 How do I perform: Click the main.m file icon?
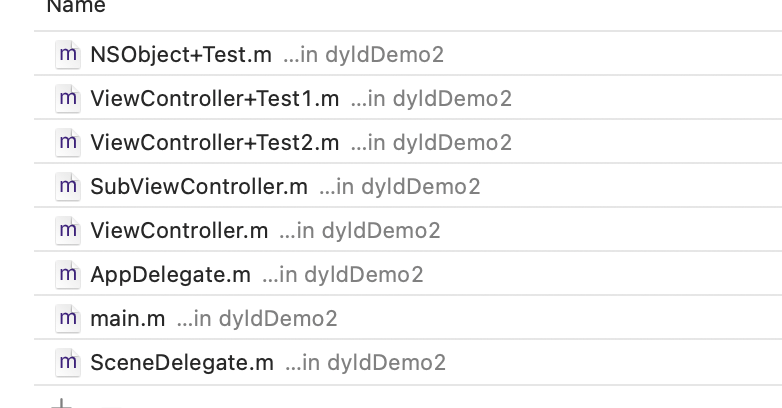coord(67,318)
